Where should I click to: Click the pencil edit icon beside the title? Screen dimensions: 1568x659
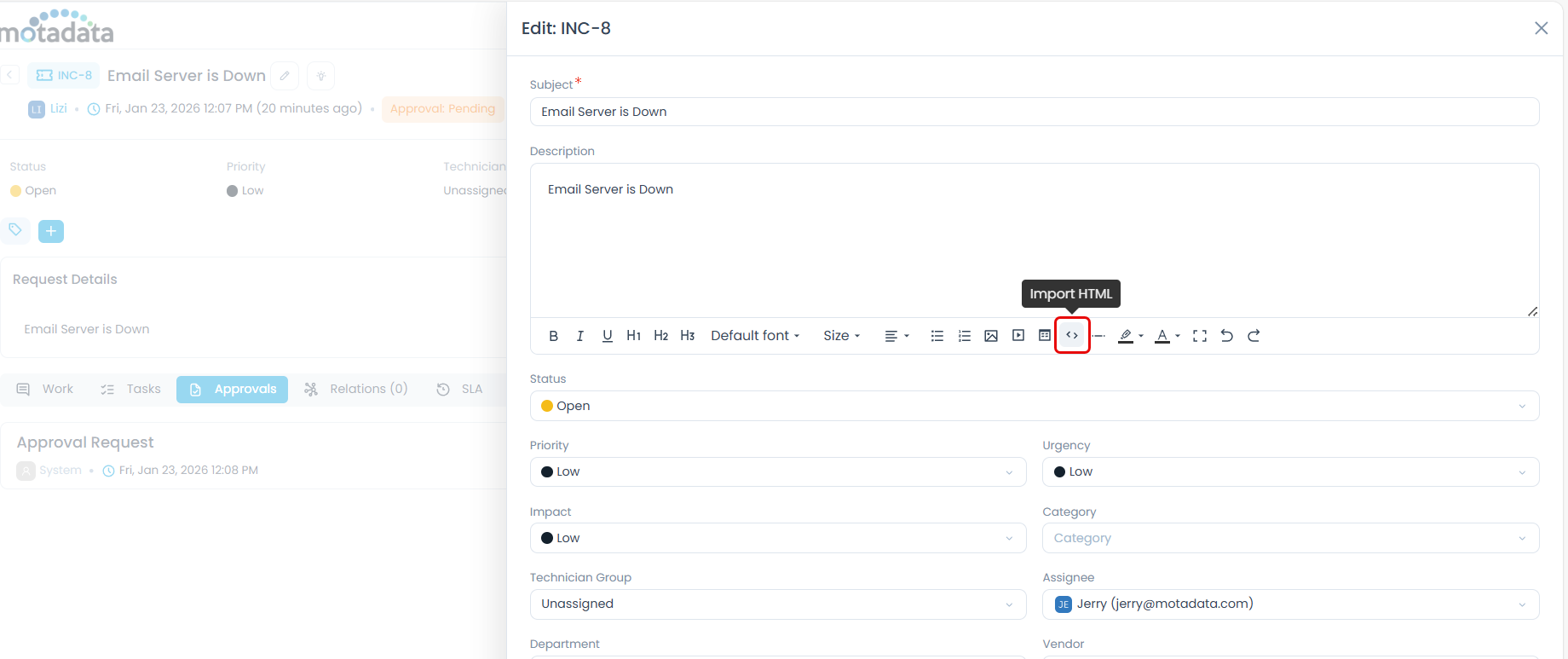click(x=285, y=75)
